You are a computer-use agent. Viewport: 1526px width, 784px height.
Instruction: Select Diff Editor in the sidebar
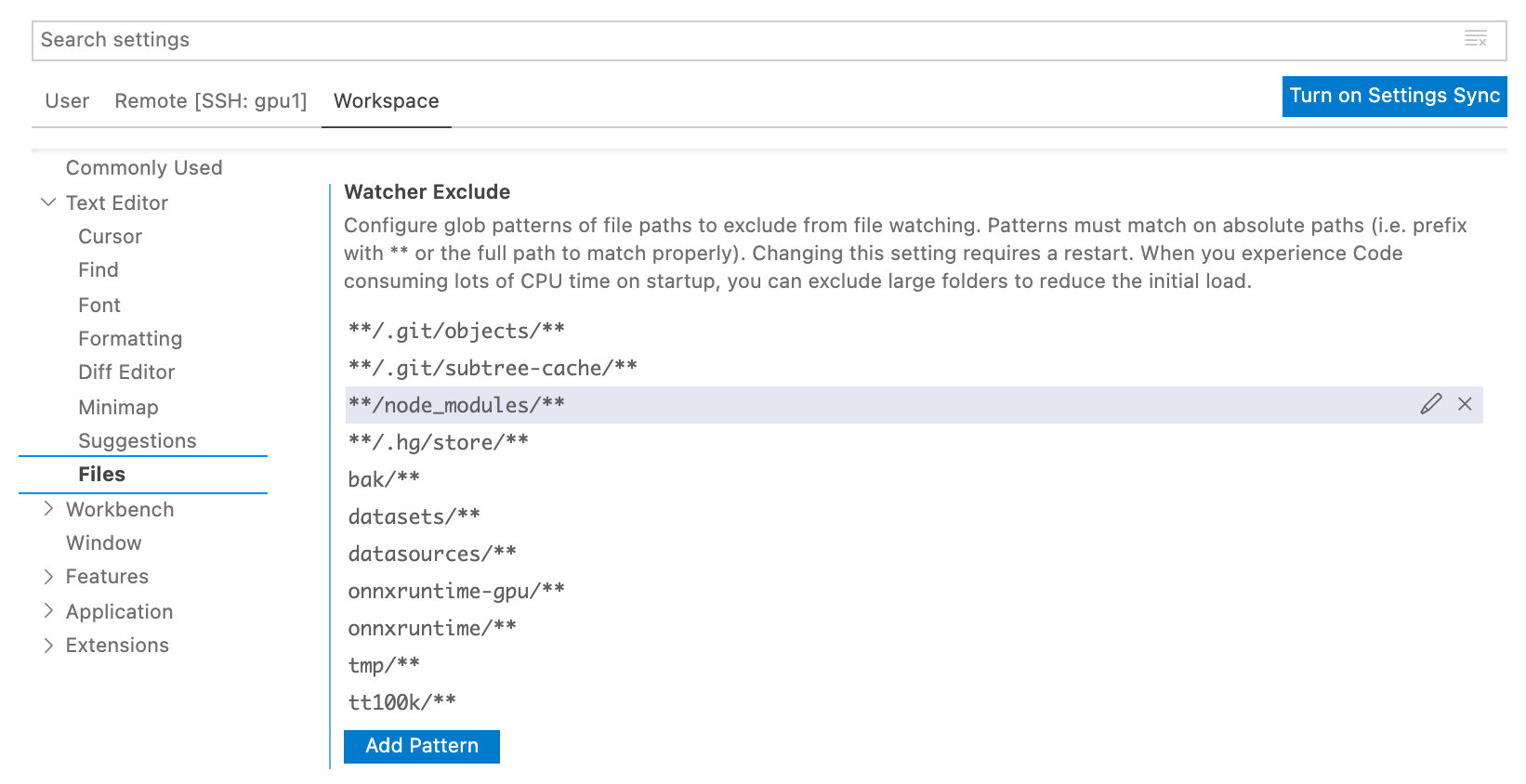coord(126,372)
